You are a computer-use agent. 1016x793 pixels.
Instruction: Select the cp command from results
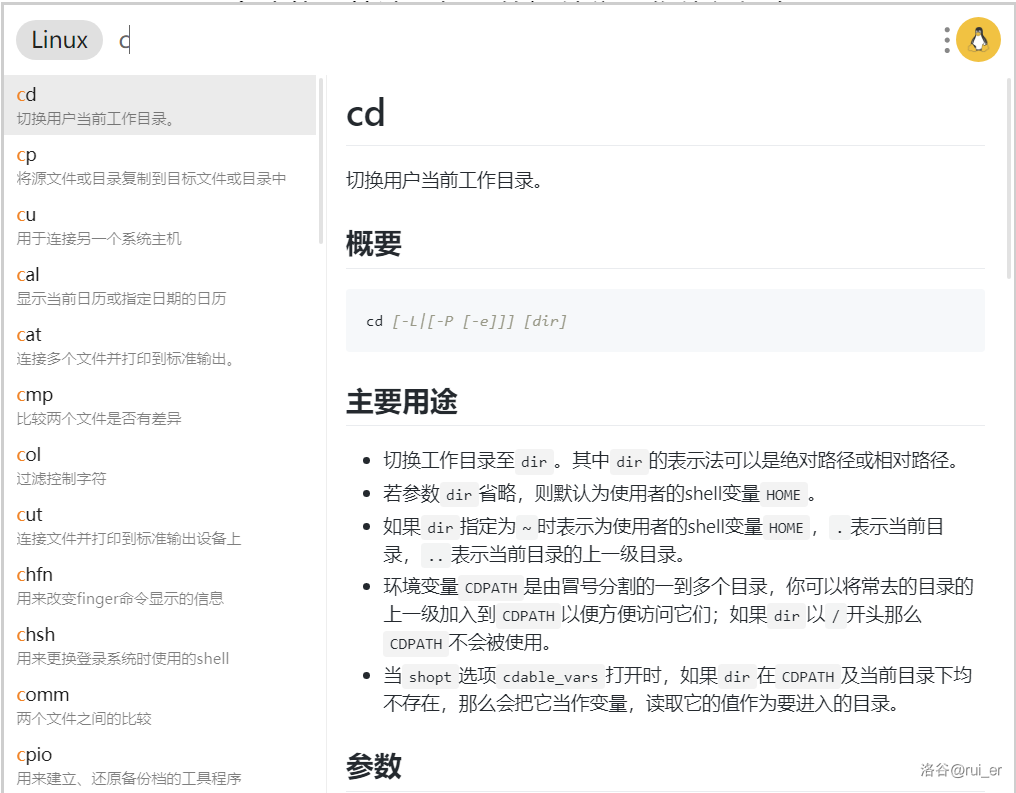coord(160,165)
